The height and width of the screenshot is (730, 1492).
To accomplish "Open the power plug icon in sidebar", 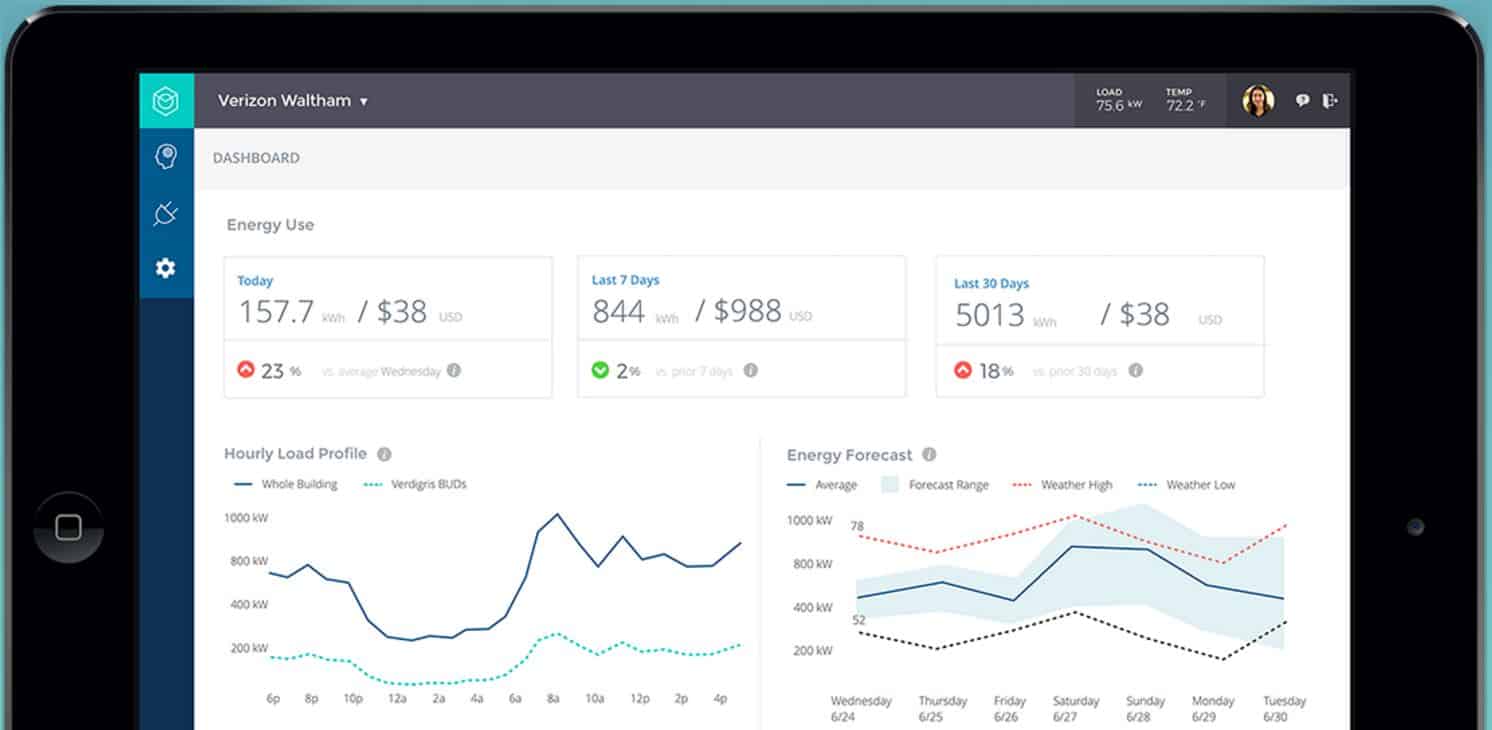I will point(166,212).
